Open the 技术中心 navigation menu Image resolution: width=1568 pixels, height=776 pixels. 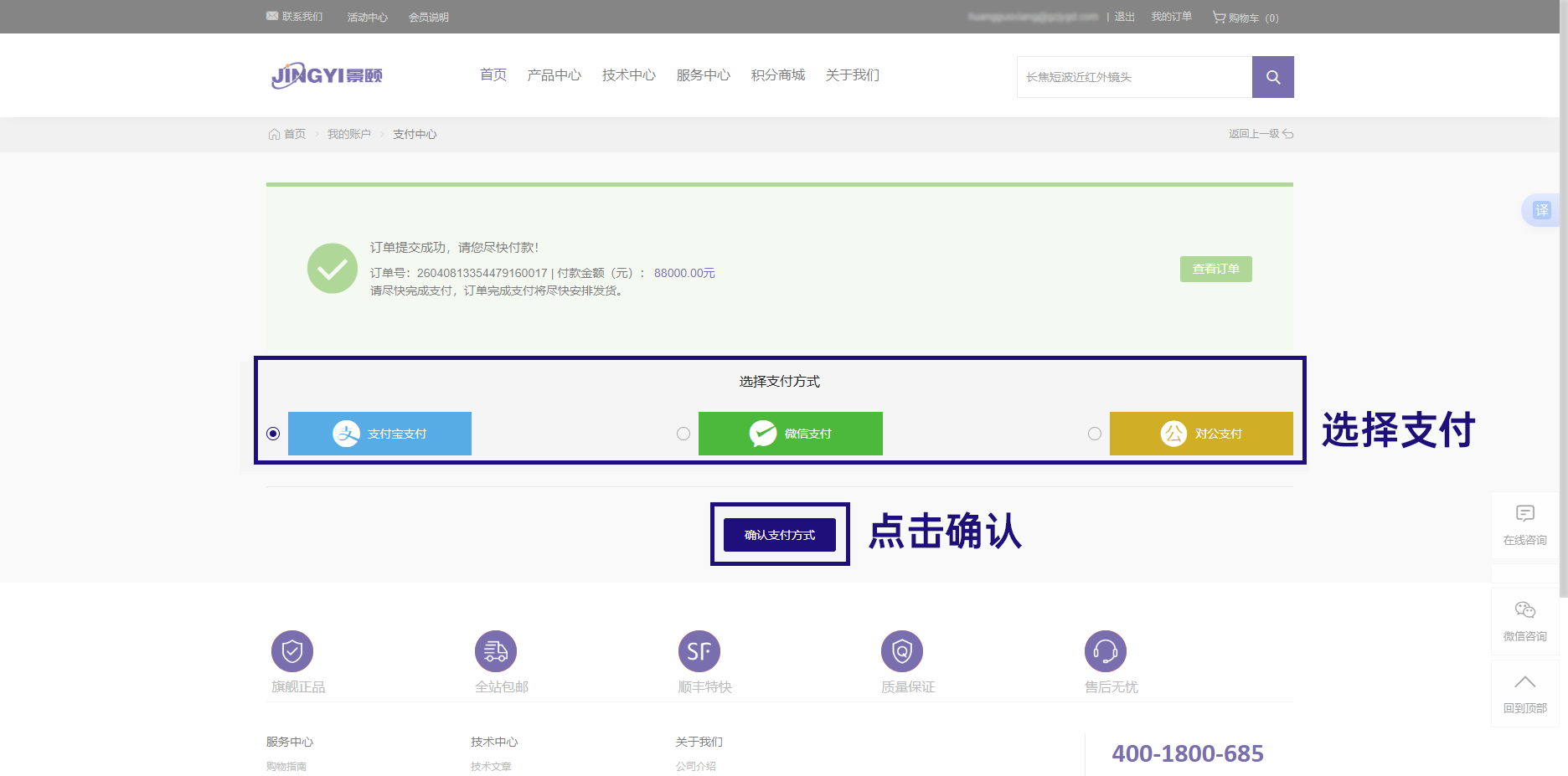pyautogui.click(x=628, y=75)
